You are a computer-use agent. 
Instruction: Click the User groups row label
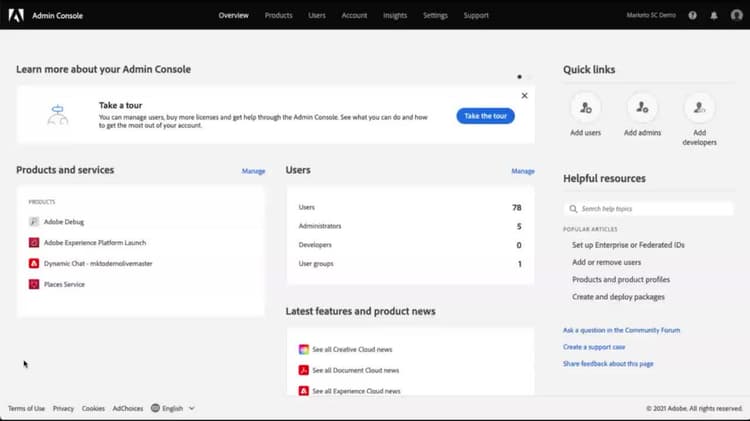point(316,264)
